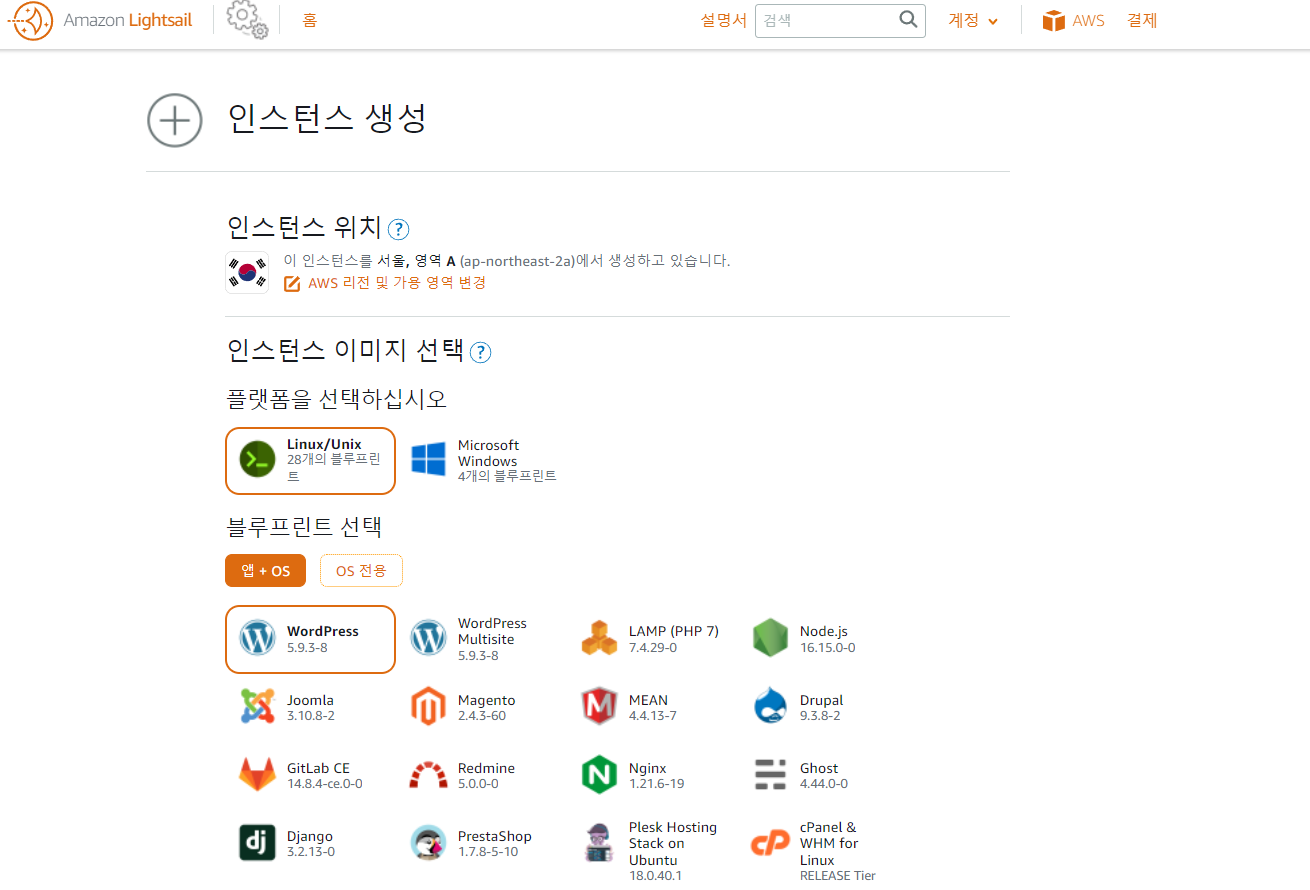Click the Nginx version text 1.21.6-19

pos(656,784)
